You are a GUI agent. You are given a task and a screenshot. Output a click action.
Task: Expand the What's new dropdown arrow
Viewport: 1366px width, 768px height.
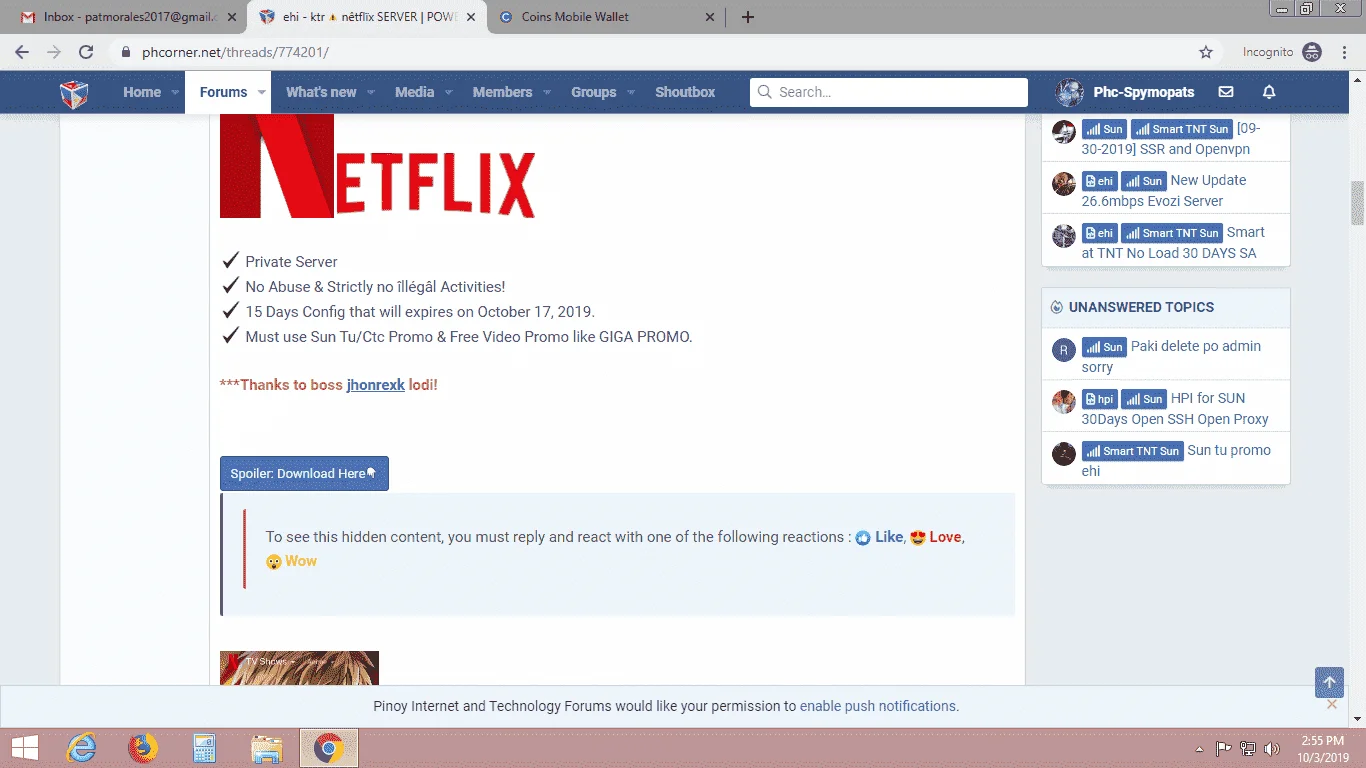click(370, 92)
